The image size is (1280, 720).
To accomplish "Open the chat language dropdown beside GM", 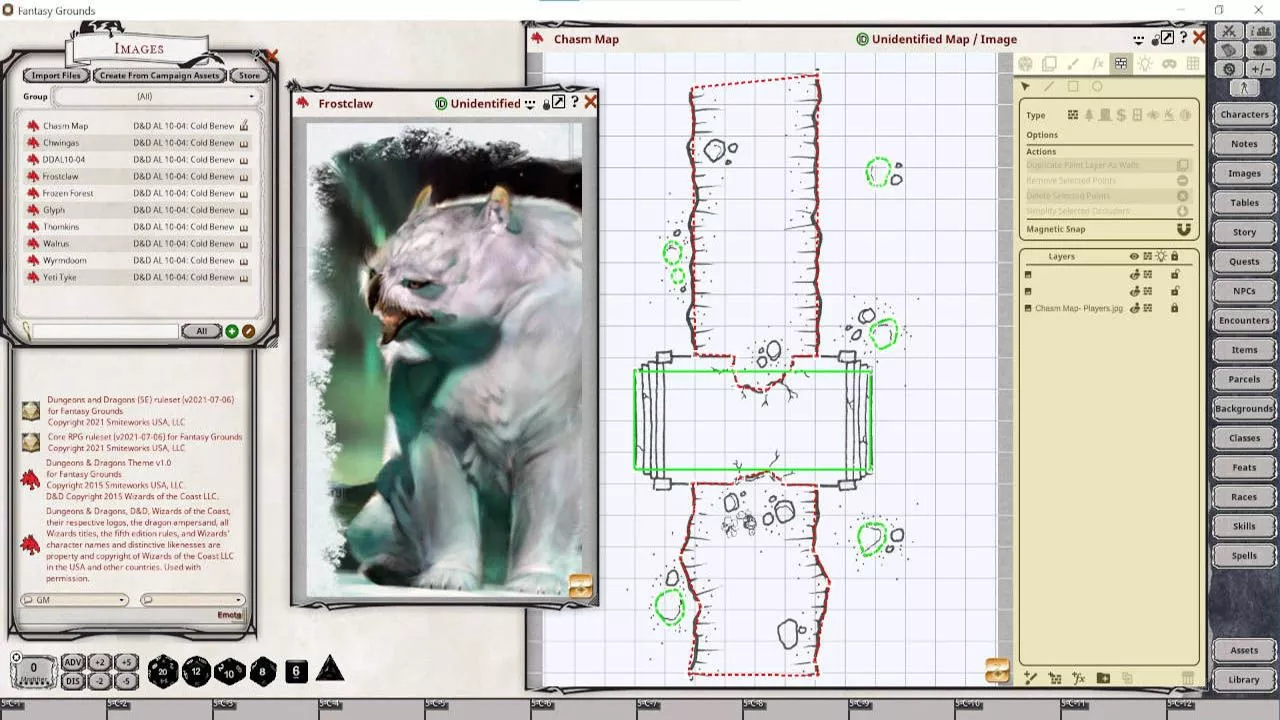I will click(x=192, y=600).
